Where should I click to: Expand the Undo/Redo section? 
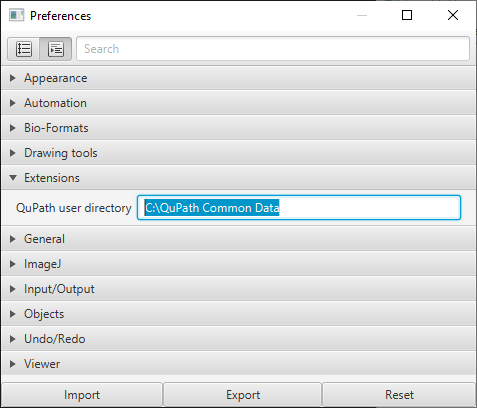[x=238, y=339]
